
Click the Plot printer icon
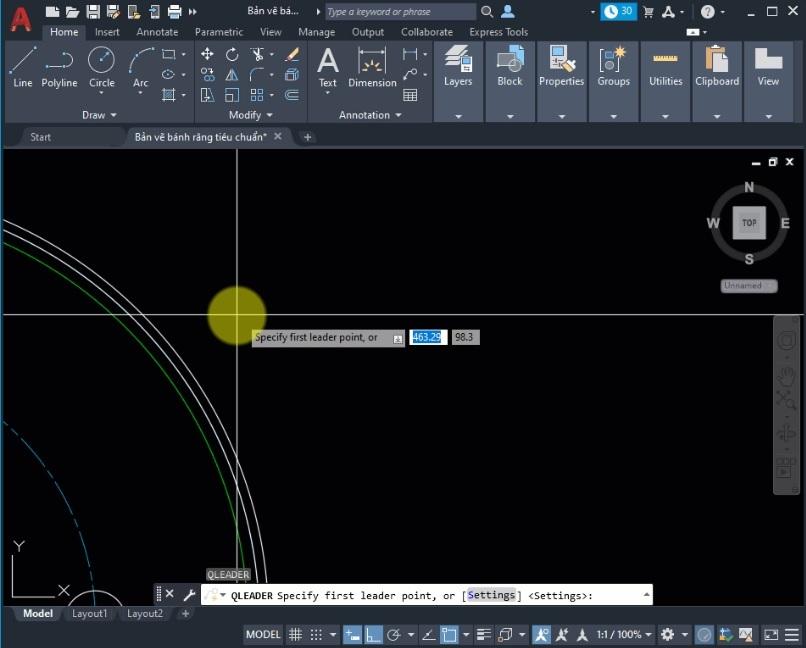[175, 12]
